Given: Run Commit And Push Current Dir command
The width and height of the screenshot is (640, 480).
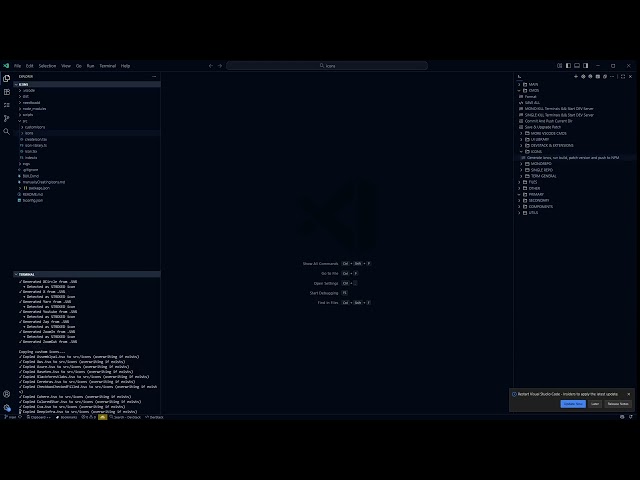Looking at the screenshot, I should point(548,121).
